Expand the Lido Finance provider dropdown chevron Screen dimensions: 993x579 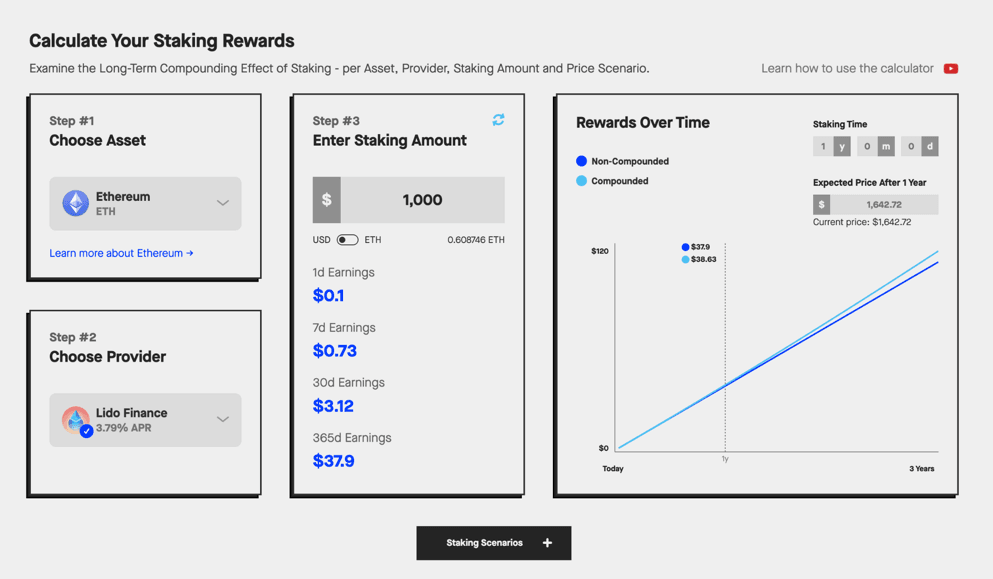[222, 419]
